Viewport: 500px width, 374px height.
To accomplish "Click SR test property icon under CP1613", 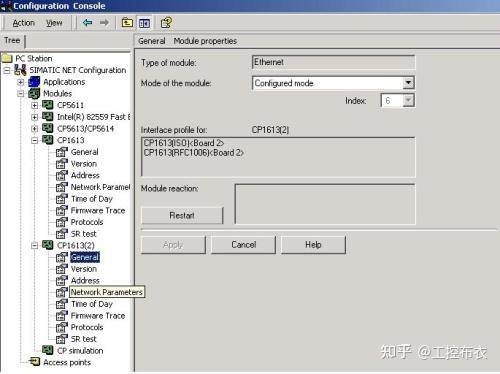I will [x=62, y=234].
